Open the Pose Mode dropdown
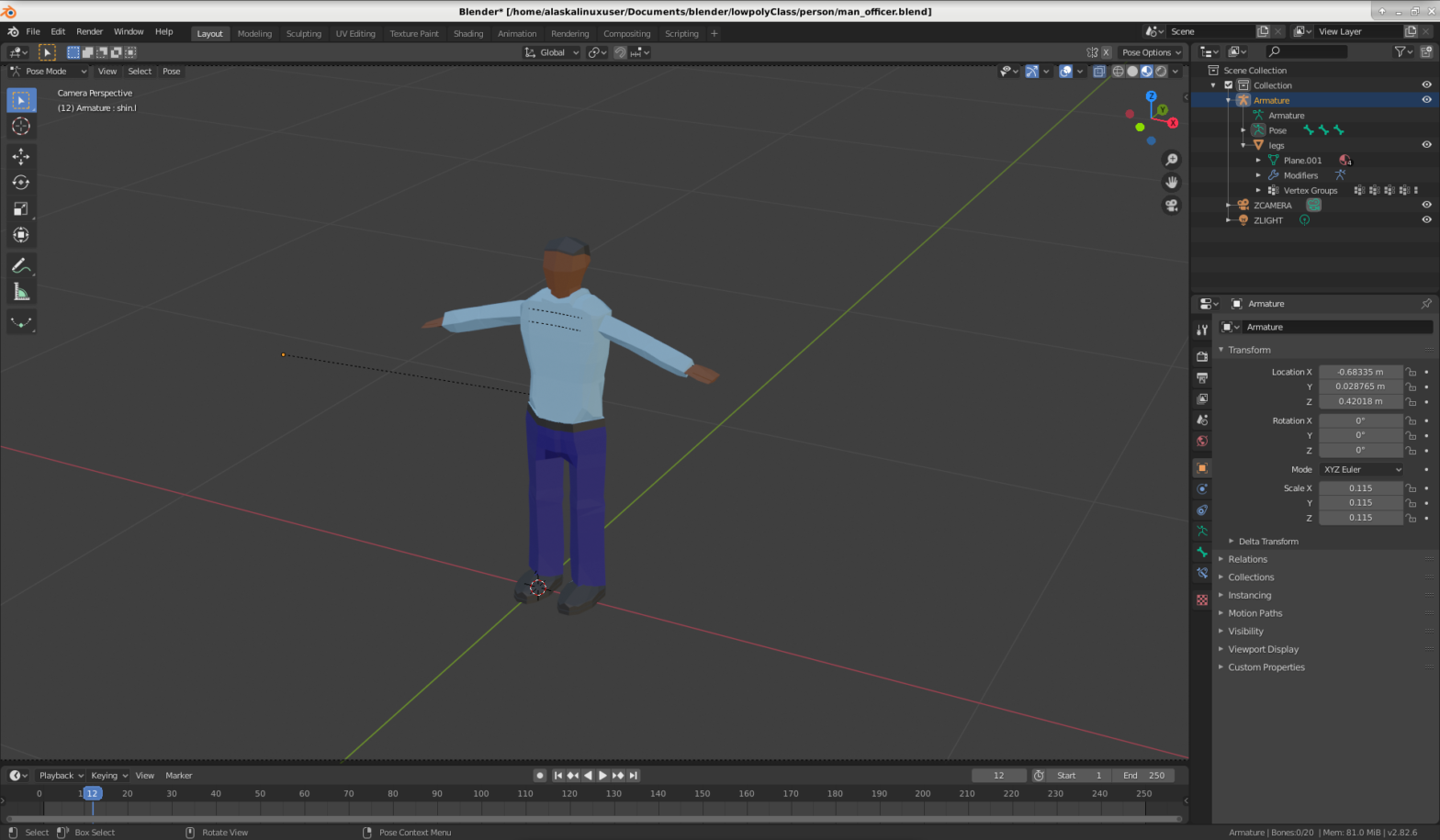The height and width of the screenshot is (840, 1440). coord(48,71)
